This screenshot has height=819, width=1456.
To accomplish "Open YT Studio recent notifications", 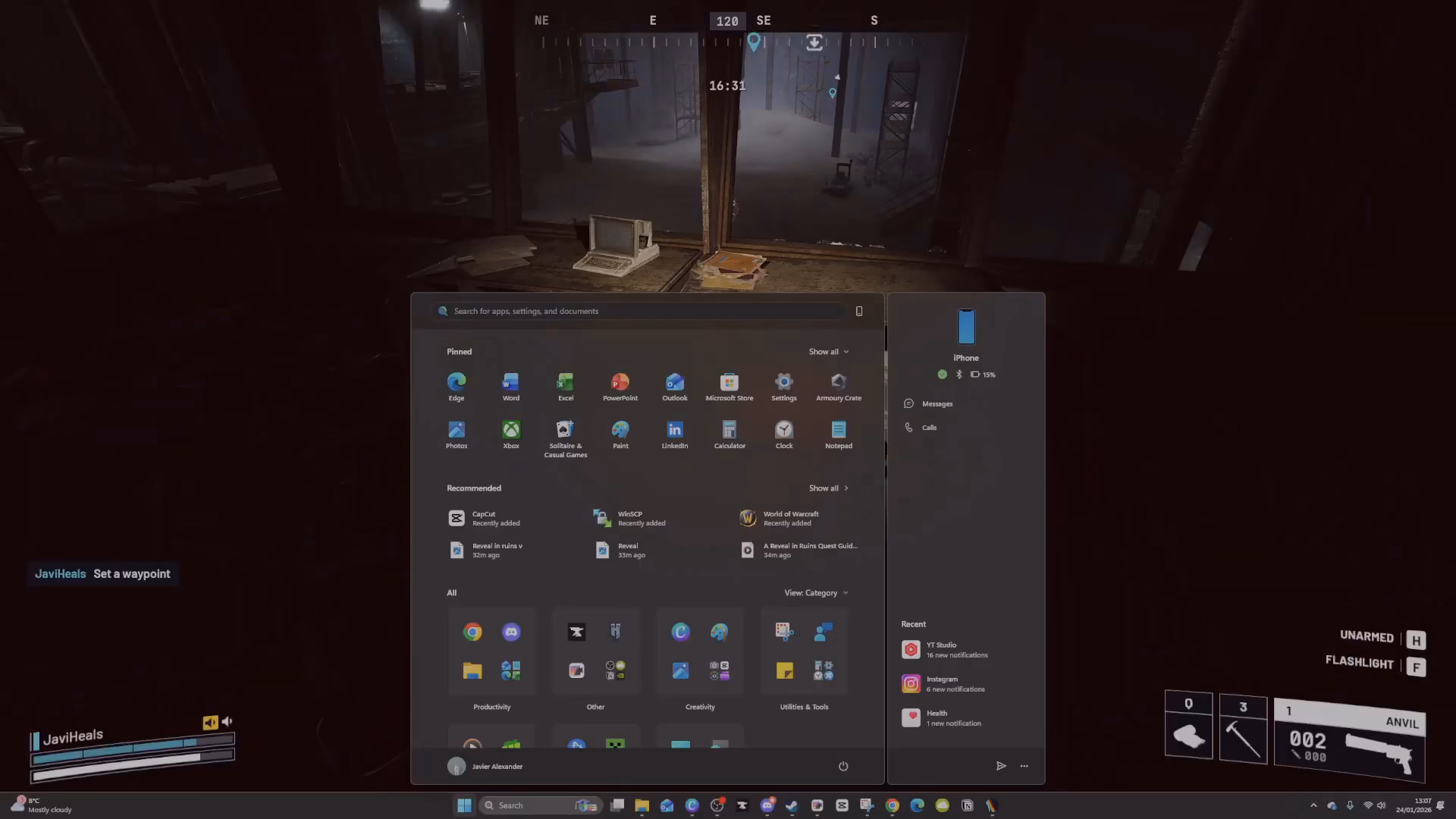I will click(945, 650).
